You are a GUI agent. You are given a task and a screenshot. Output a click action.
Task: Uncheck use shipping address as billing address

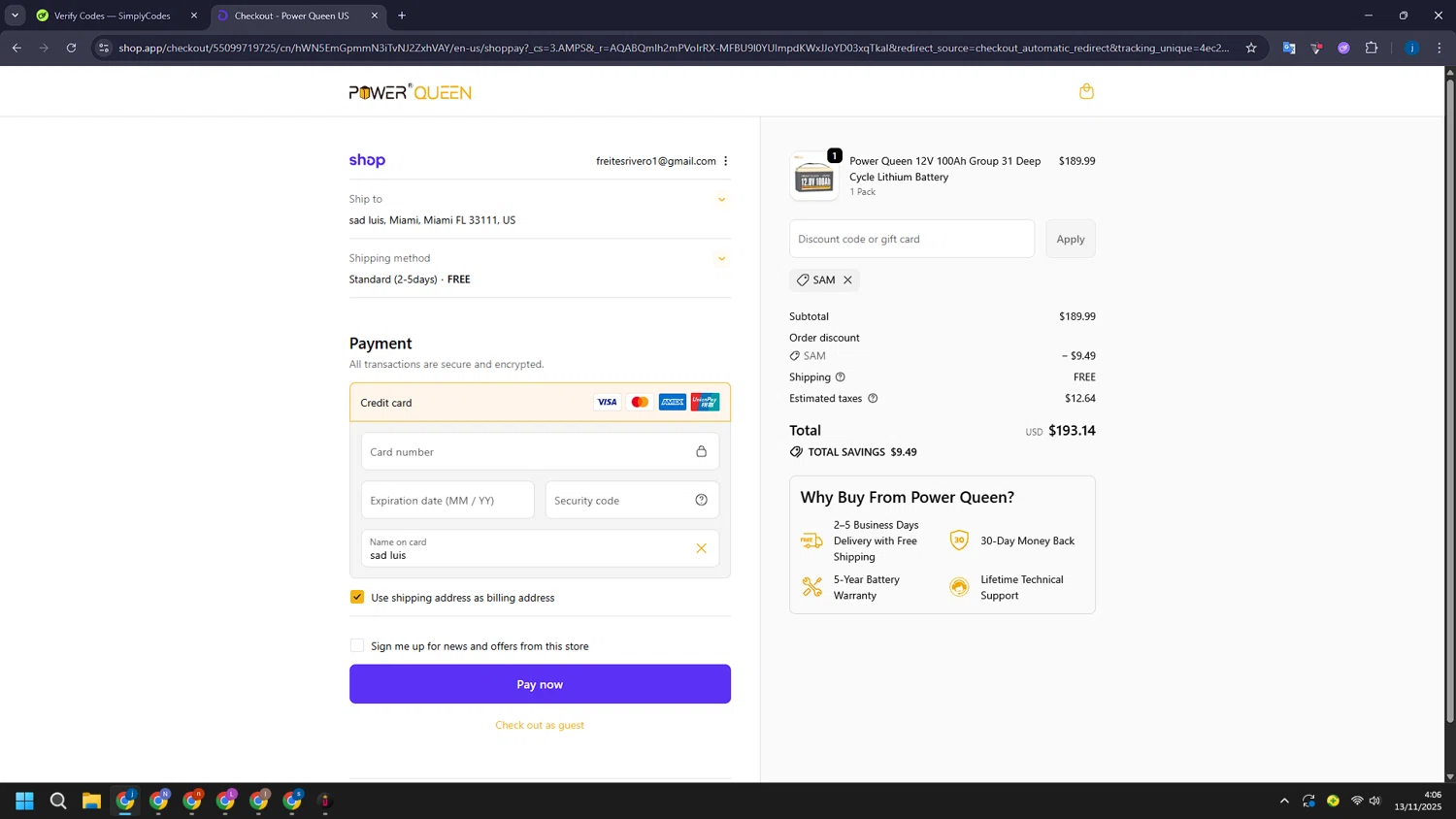point(357,597)
